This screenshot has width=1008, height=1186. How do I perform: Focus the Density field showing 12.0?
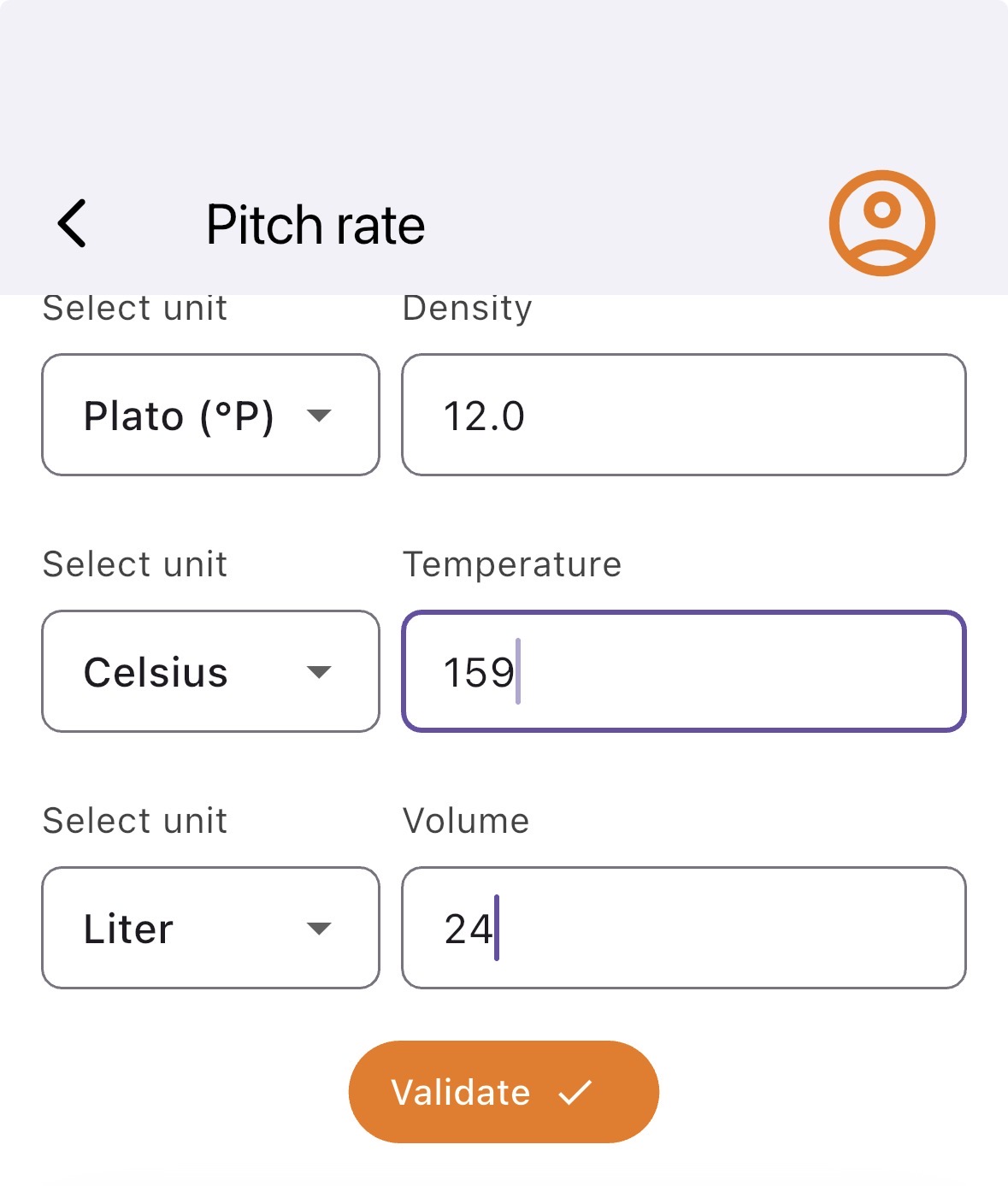tap(684, 416)
